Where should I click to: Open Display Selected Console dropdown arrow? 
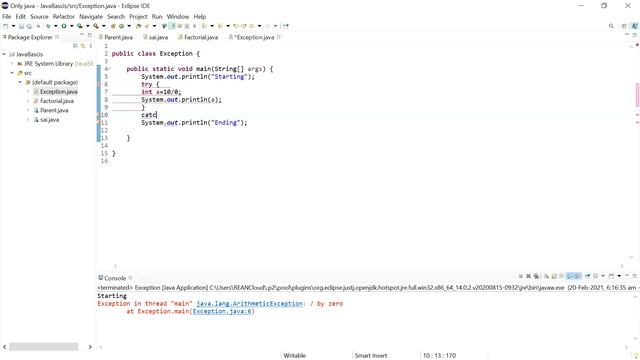tap(603, 276)
